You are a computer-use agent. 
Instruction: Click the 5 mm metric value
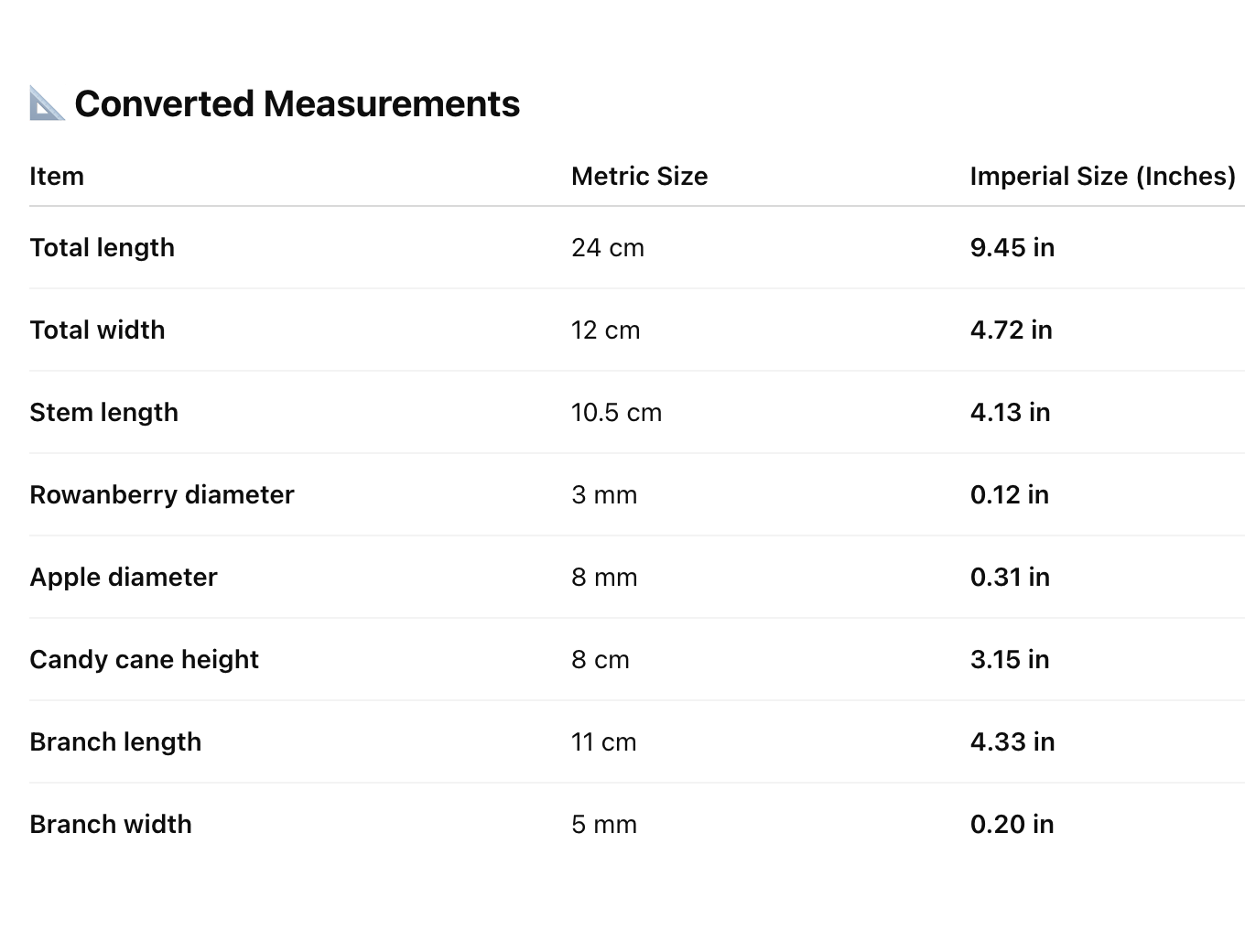[604, 824]
